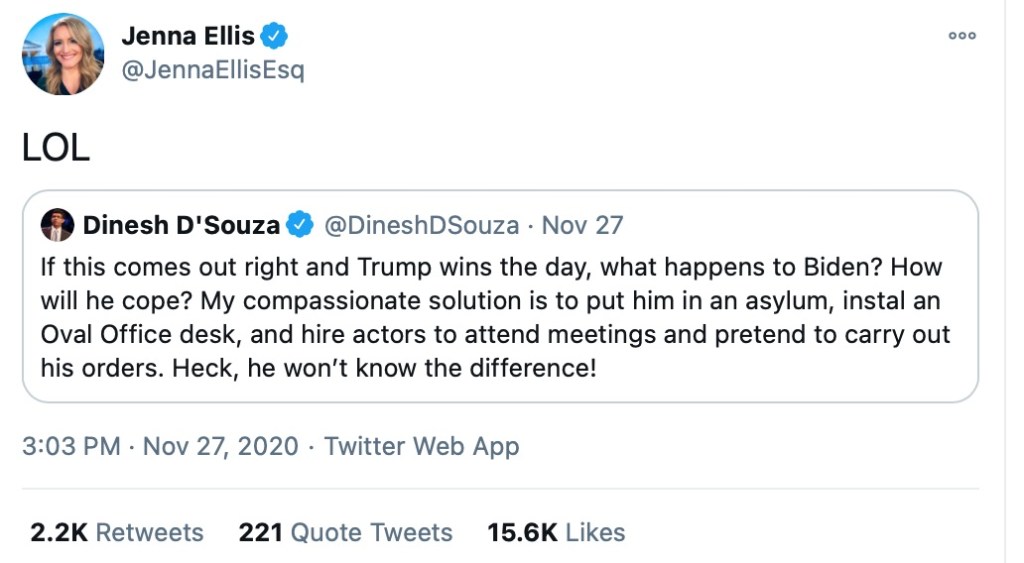
Task: Open the "Twitter Web App" source link
Action: [x=422, y=446]
